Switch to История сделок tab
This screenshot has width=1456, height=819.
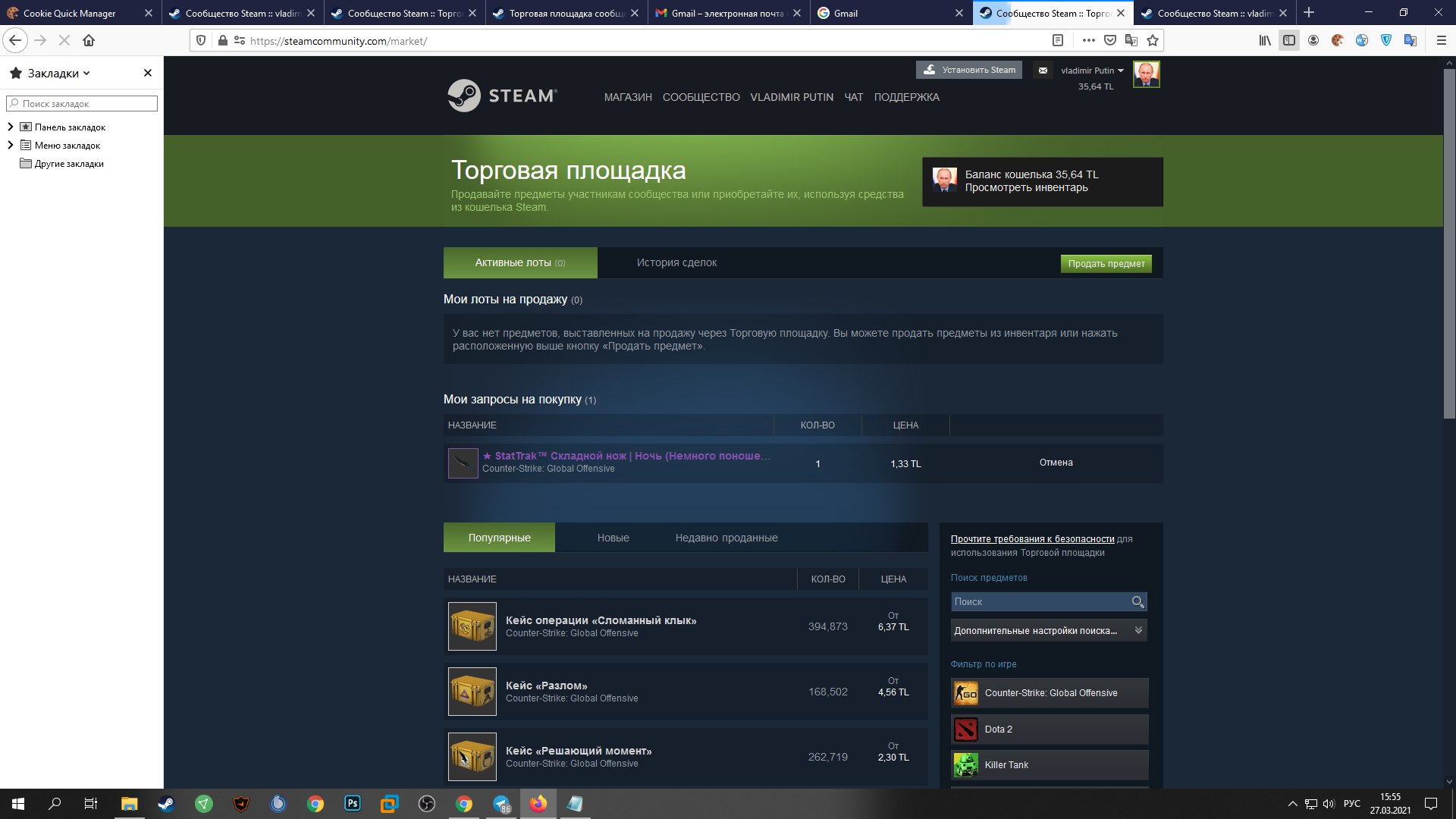[676, 263]
